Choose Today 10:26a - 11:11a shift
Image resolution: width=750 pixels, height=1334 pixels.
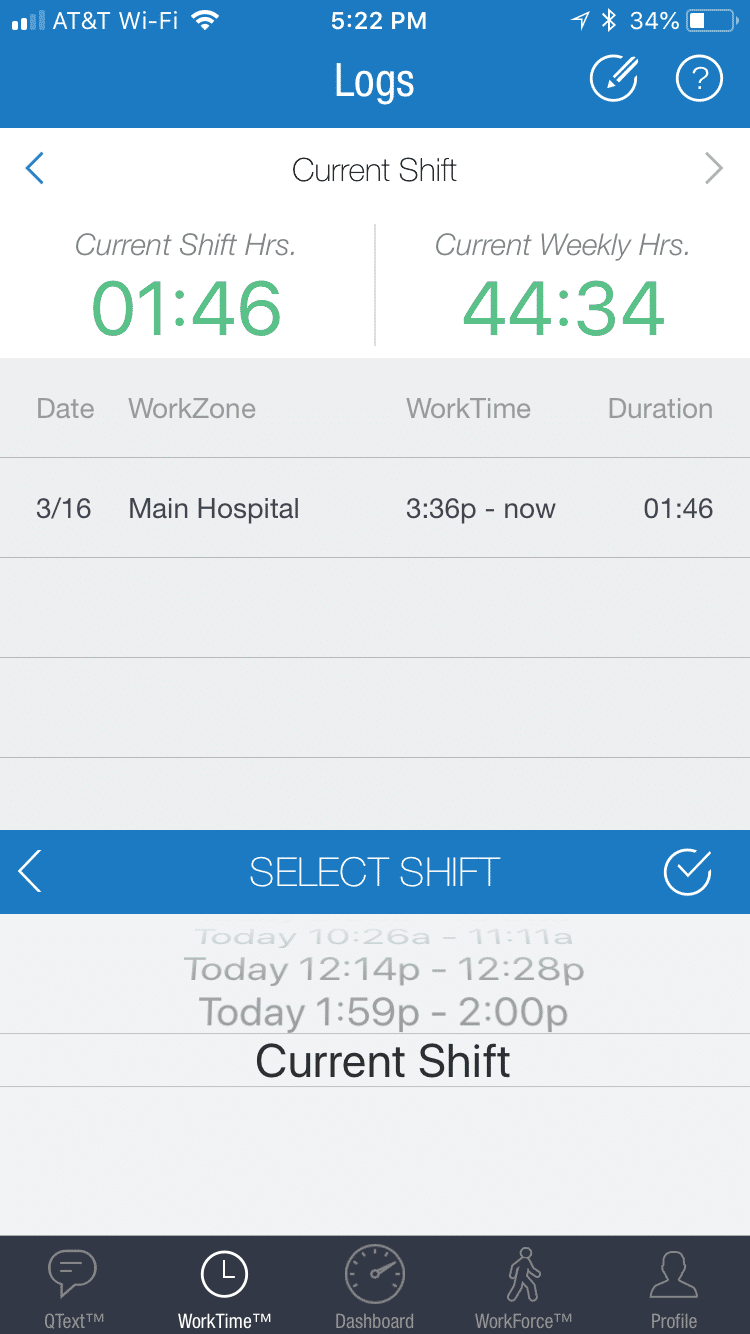coord(383,937)
